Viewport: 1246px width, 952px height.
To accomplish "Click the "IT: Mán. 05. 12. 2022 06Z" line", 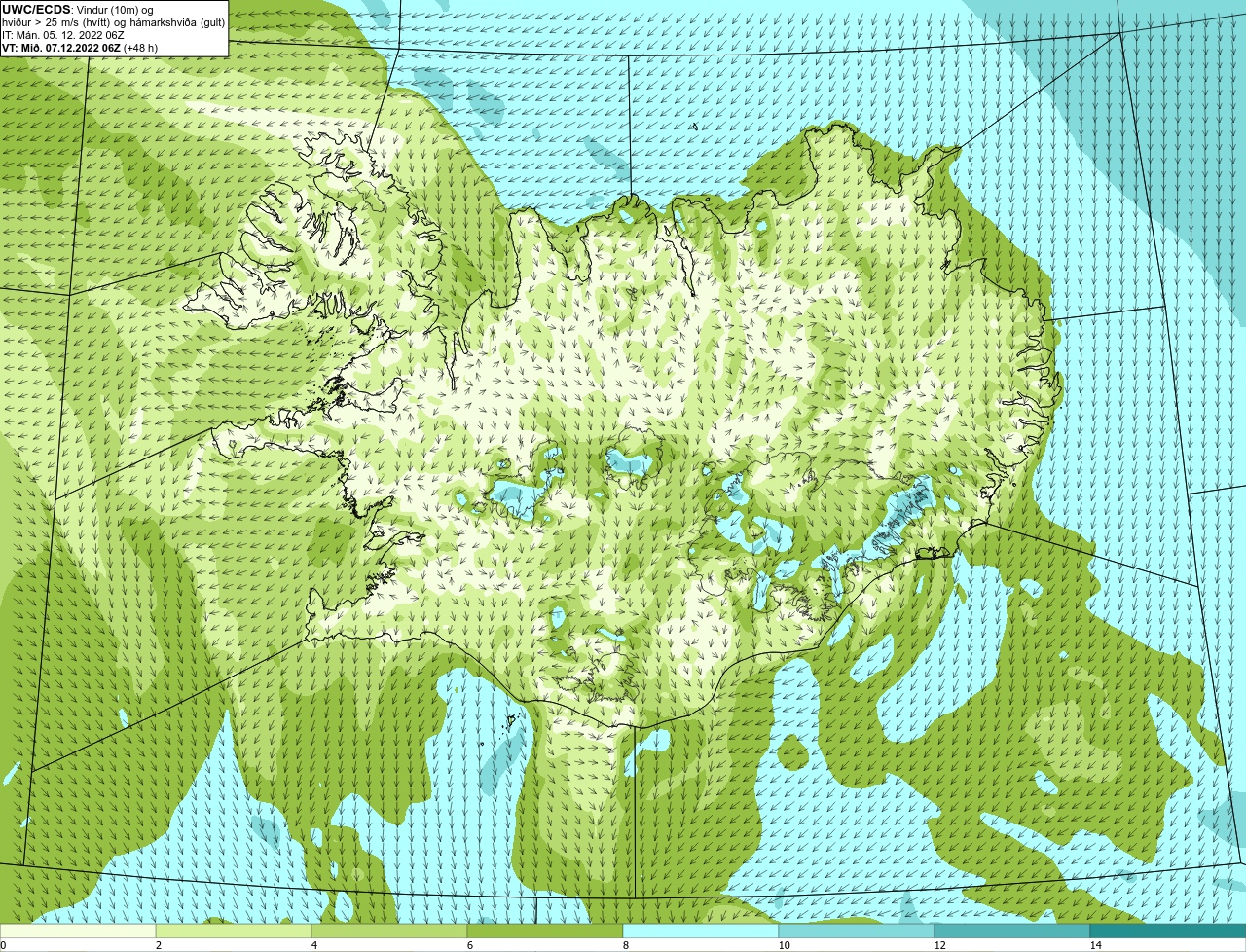I will [63, 35].
